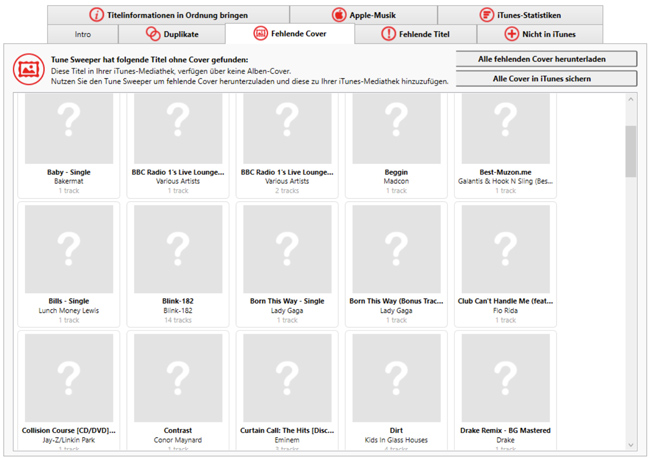Select the Fehlende Cover tab
This screenshot has height=458, width=650.
(x=290, y=33)
